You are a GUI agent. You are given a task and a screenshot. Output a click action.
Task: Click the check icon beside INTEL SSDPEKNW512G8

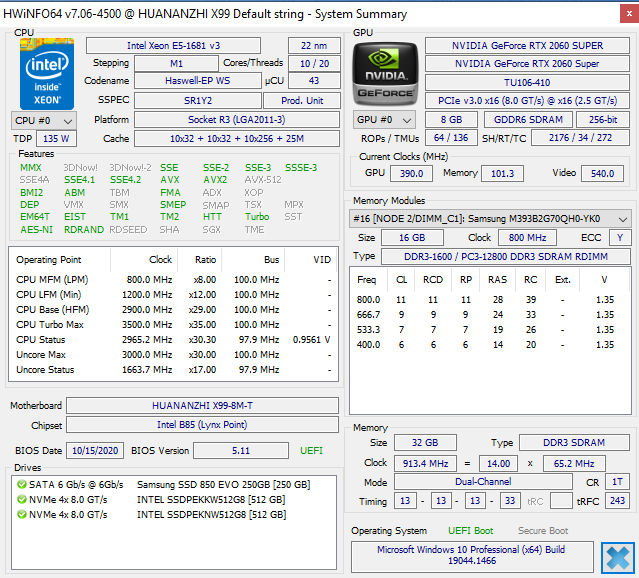pos(22,514)
